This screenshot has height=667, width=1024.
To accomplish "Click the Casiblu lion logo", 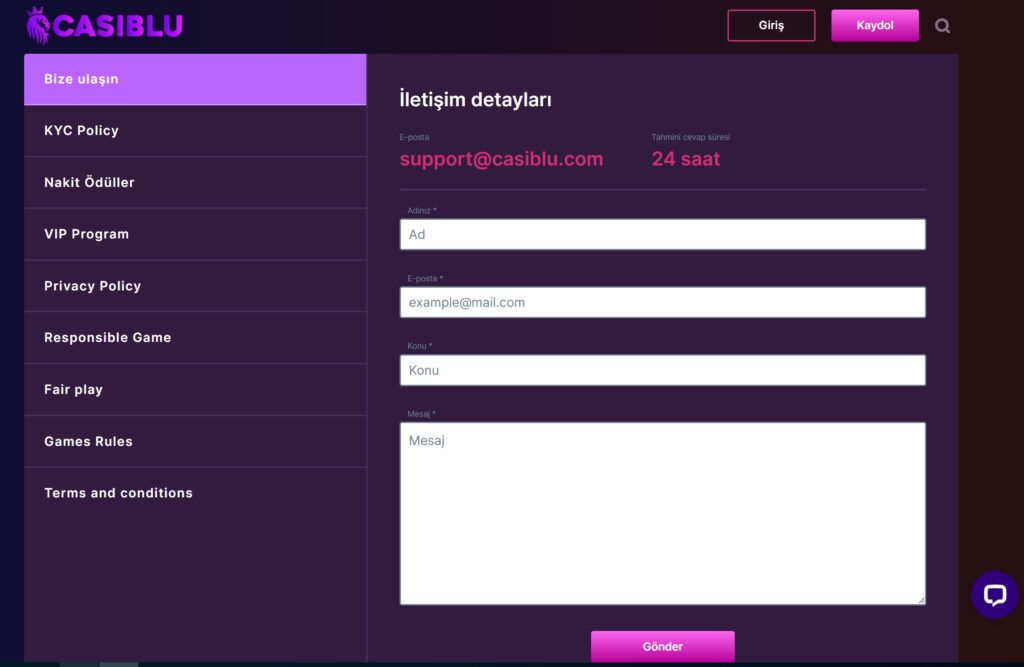I will (x=104, y=26).
